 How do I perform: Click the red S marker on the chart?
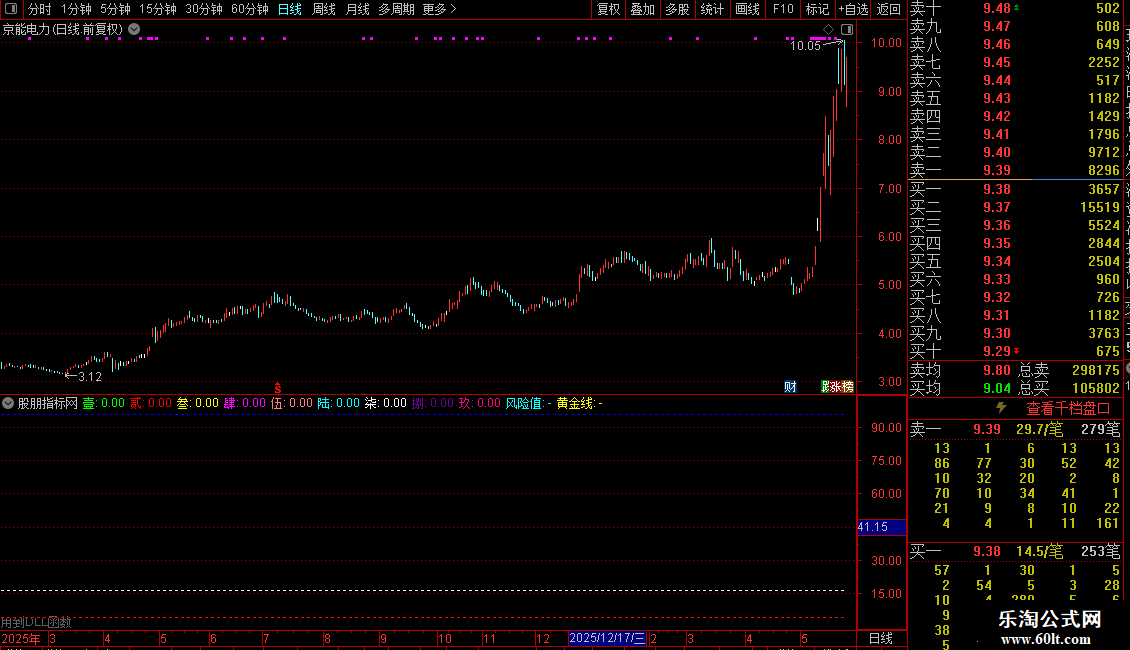pyautogui.click(x=277, y=388)
